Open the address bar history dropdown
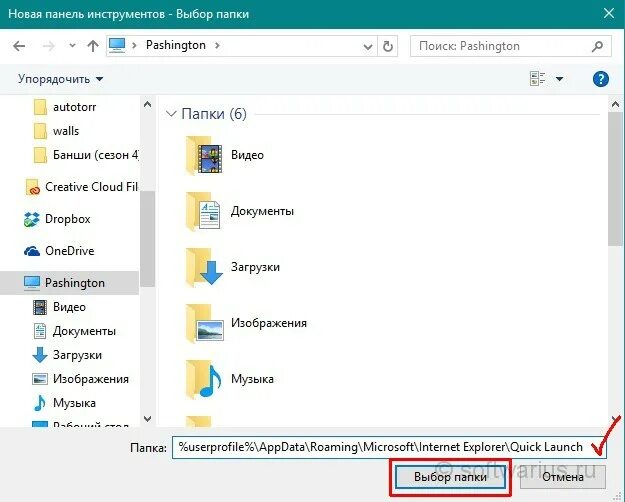 point(368,47)
